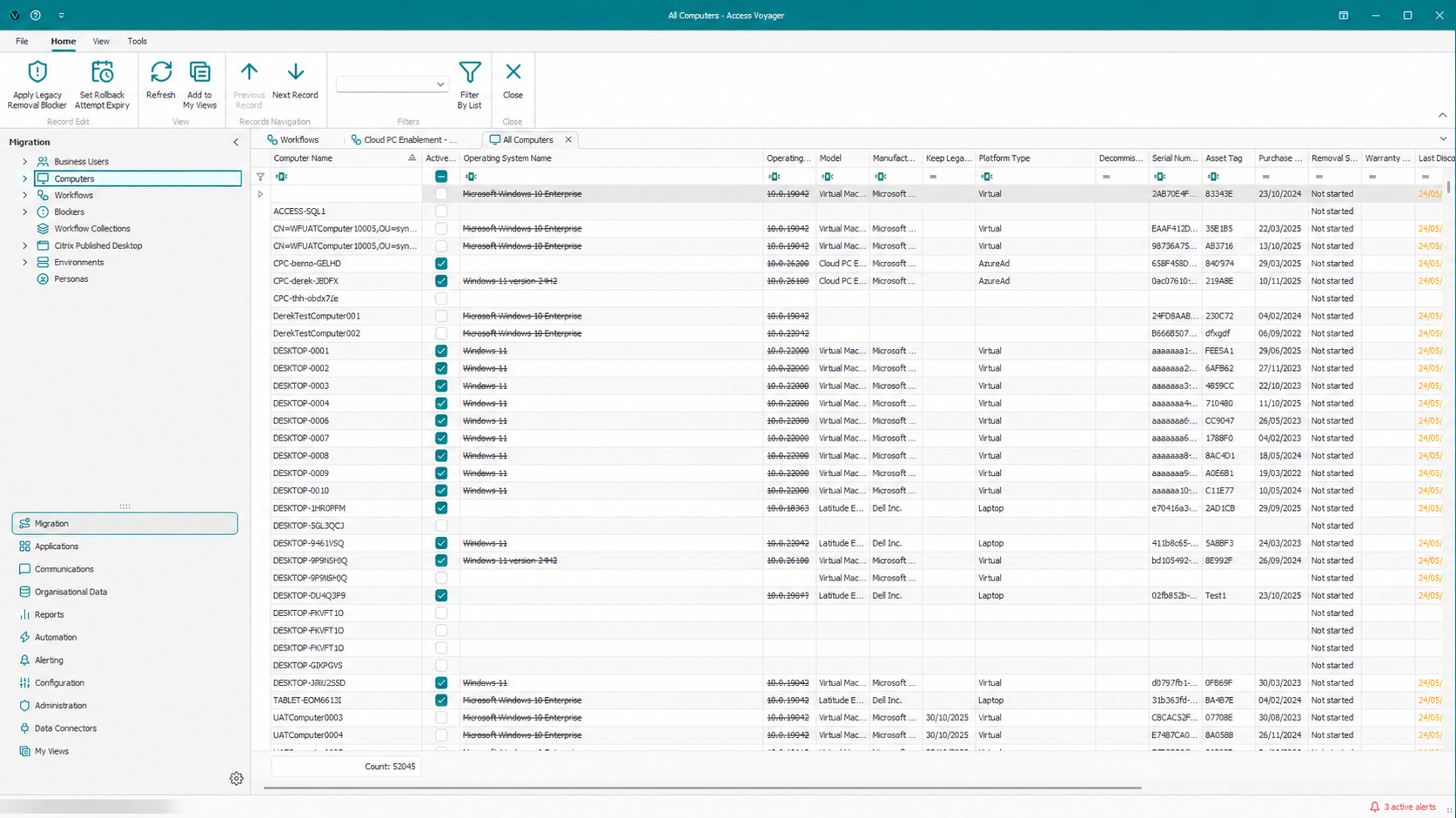Click Set Rollback Attempt Expiry icon
1456x818 pixels.
pyautogui.click(x=102, y=72)
